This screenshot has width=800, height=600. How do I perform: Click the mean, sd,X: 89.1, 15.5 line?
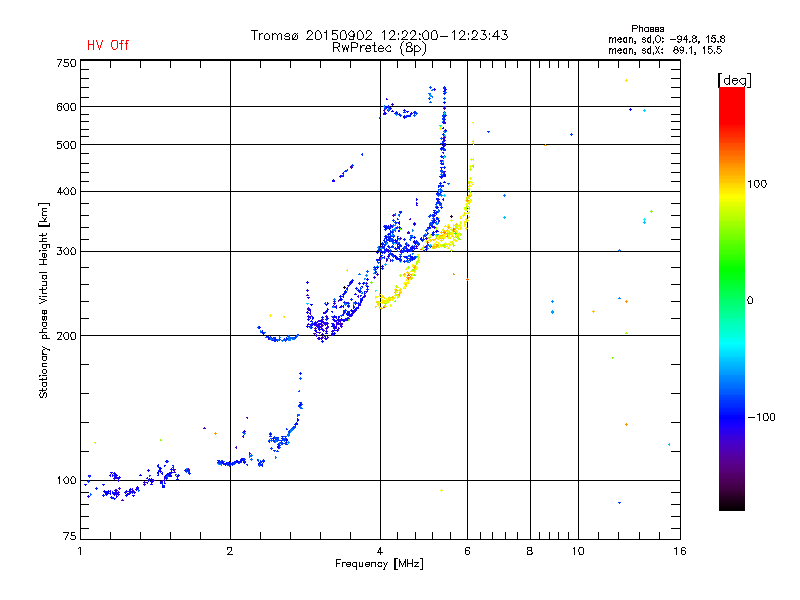point(665,51)
